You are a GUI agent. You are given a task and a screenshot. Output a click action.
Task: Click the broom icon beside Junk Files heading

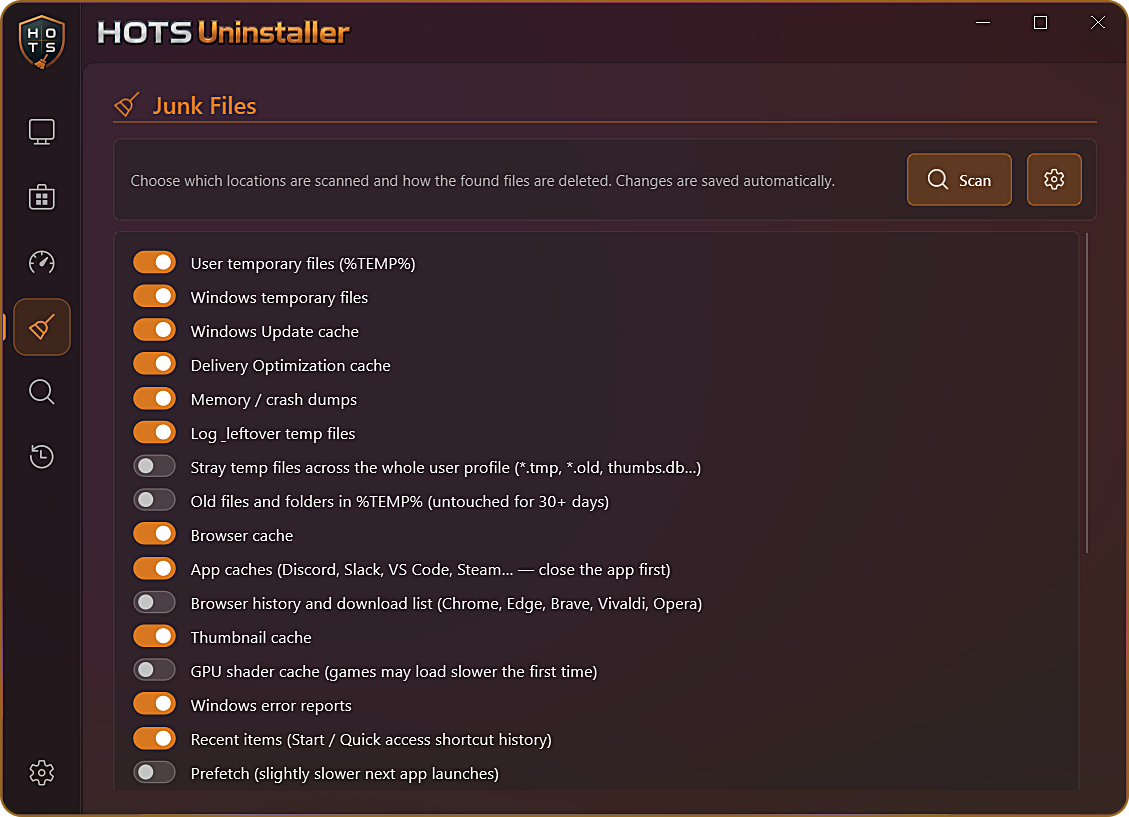127,104
